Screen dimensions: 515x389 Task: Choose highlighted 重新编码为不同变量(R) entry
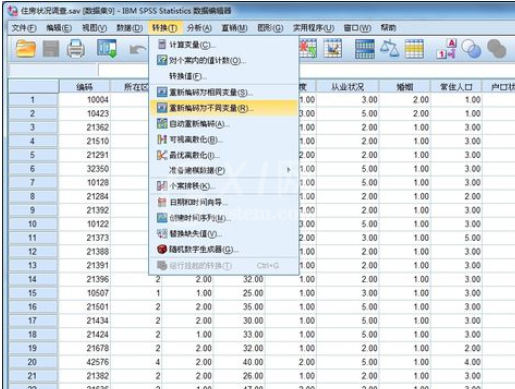223,108
